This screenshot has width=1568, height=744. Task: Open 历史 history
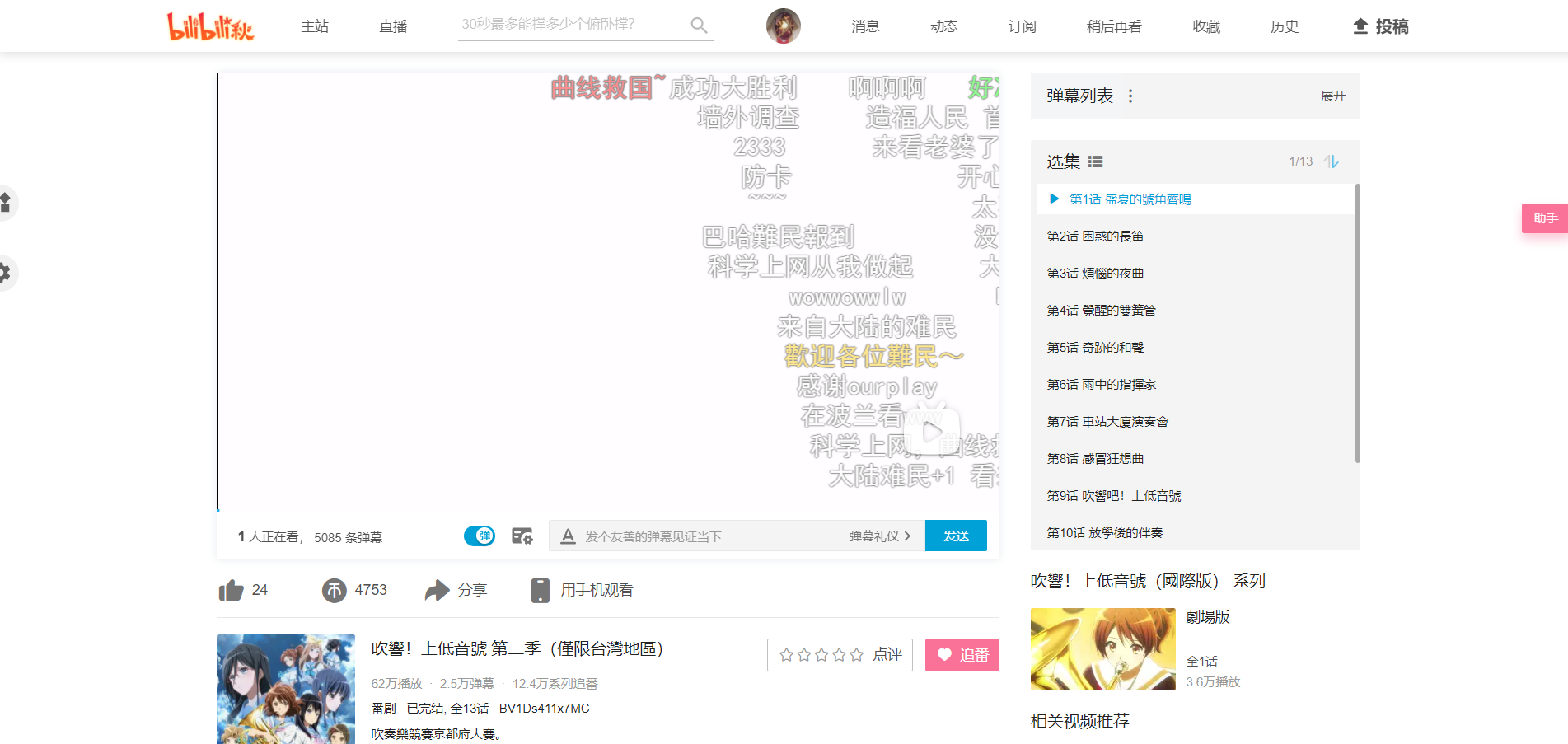[1285, 26]
